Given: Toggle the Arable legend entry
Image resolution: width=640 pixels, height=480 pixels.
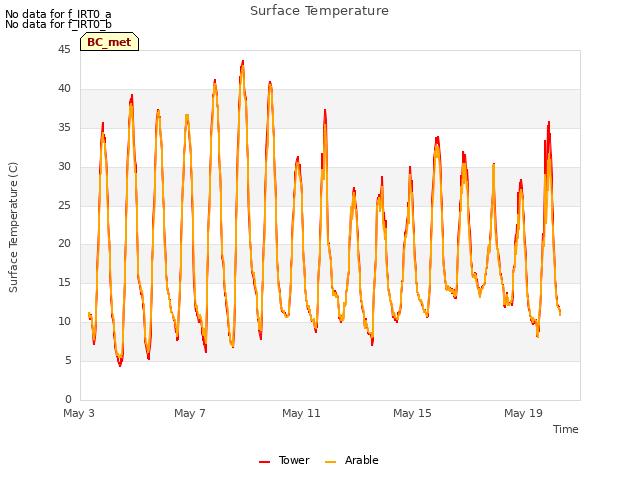Looking at the screenshot, I should pos(351,460).
